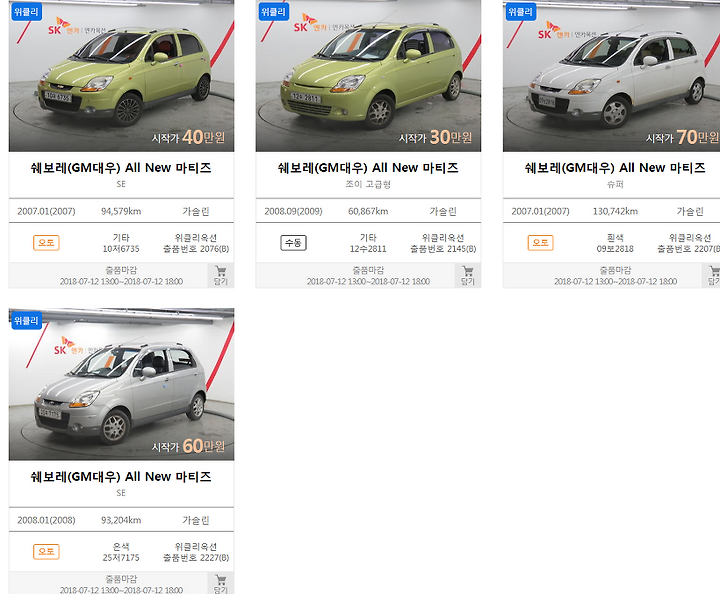Add the 25저7175 silver car to cart
Screen dimensions: 720x594
pyautogui.click(x=220, y=583)
